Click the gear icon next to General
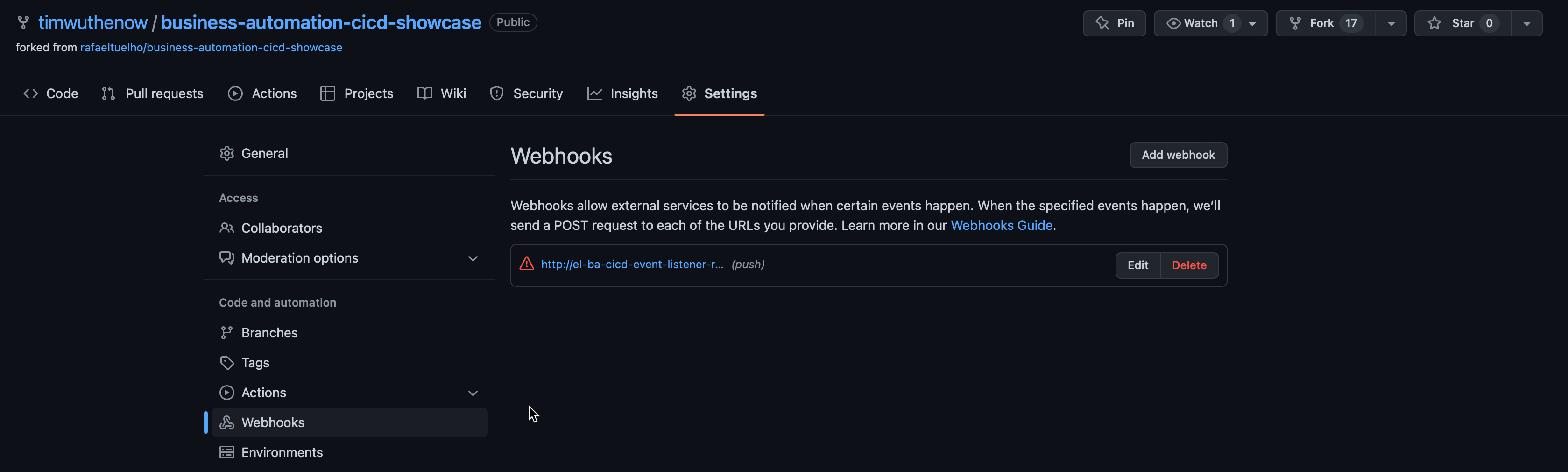The image size is (1568, 472). click(227, 153)
